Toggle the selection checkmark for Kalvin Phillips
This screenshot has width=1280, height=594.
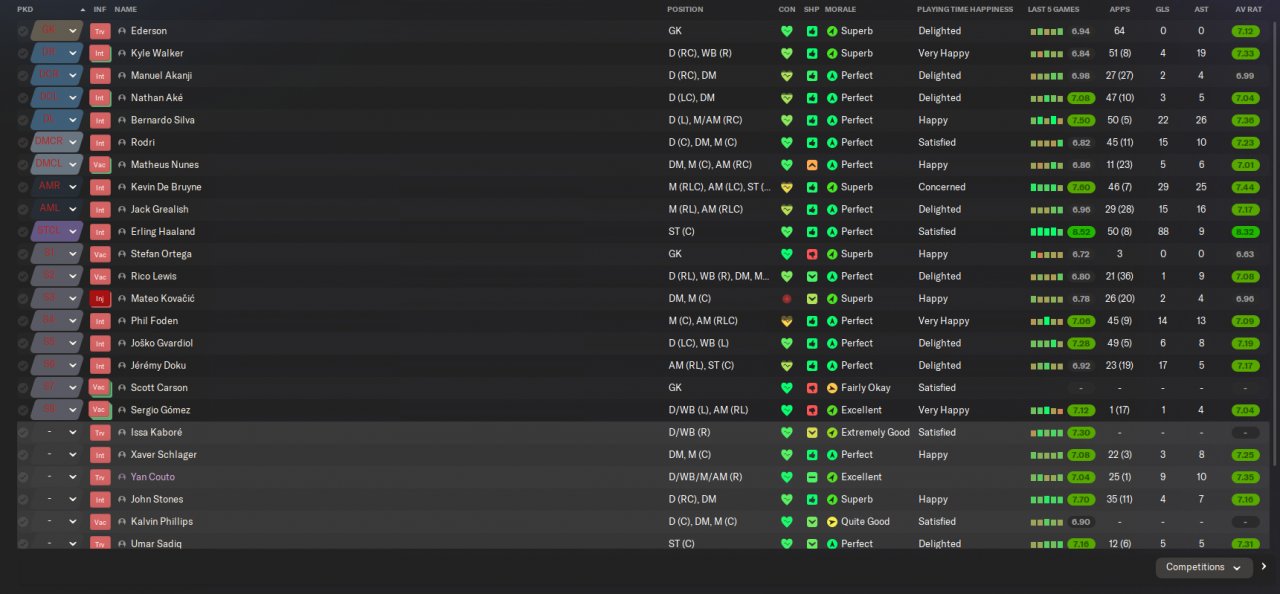click(23, 522)
